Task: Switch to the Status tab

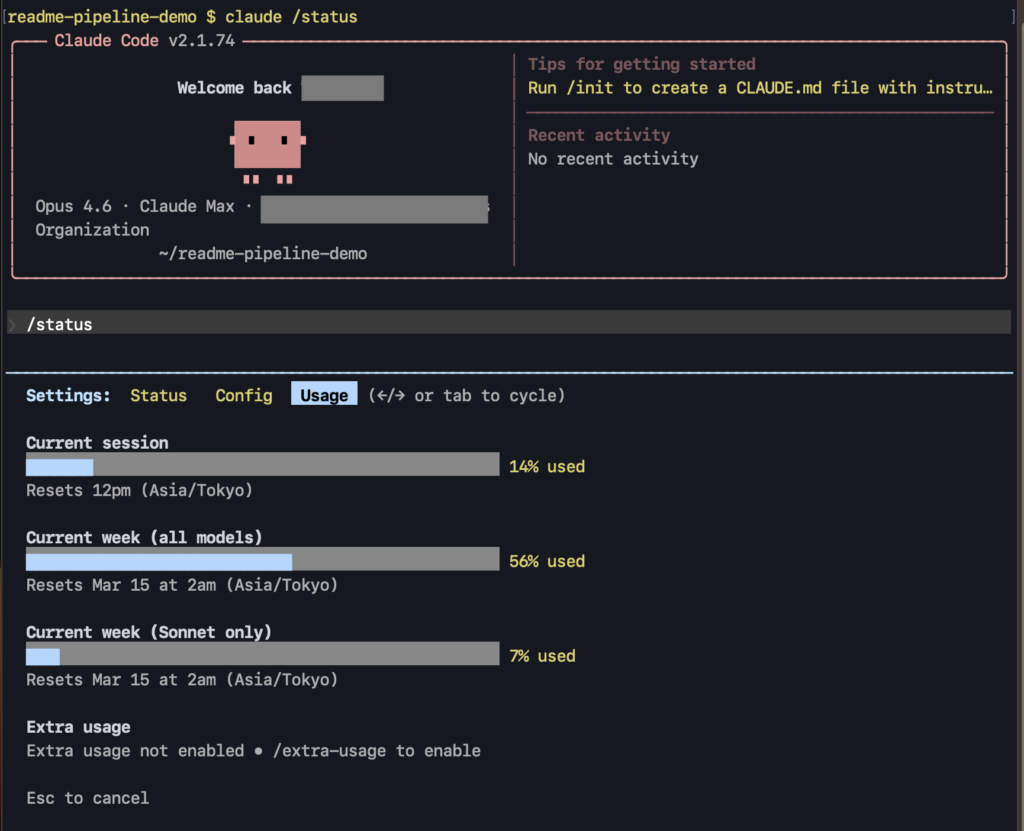Action: point(158,396)
